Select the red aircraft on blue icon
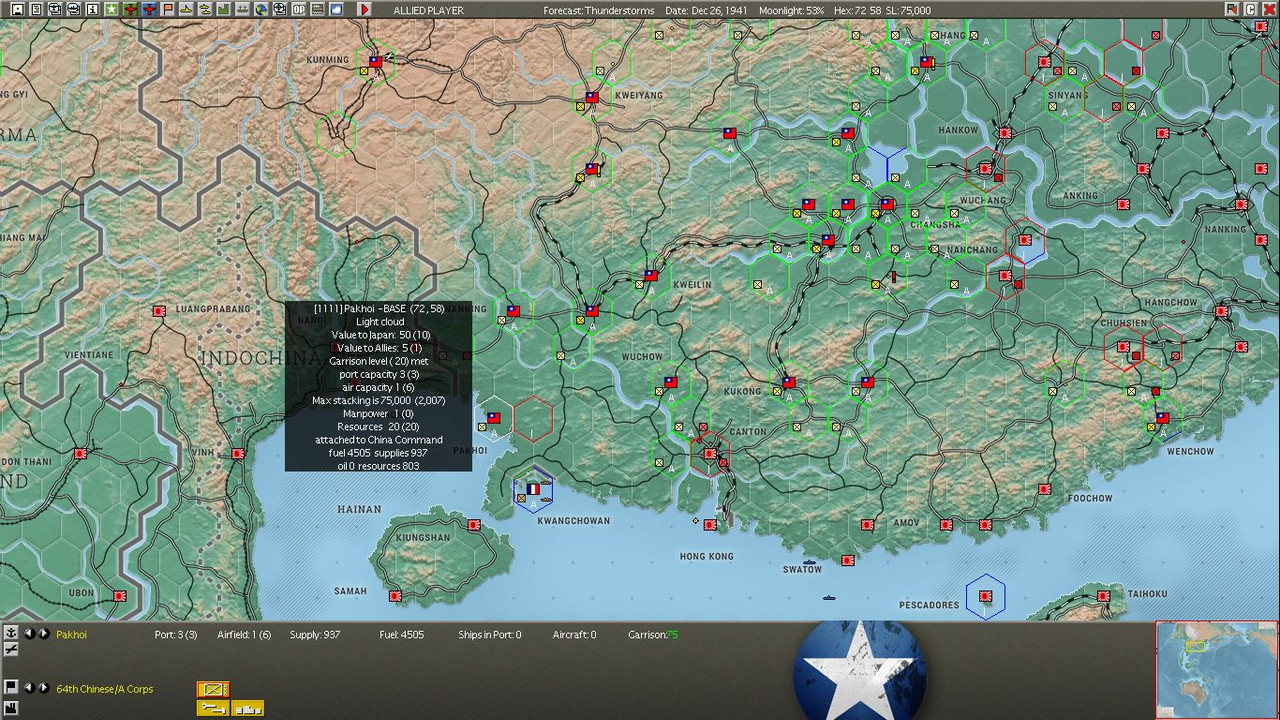The image size is (1280, 720). 150,10
